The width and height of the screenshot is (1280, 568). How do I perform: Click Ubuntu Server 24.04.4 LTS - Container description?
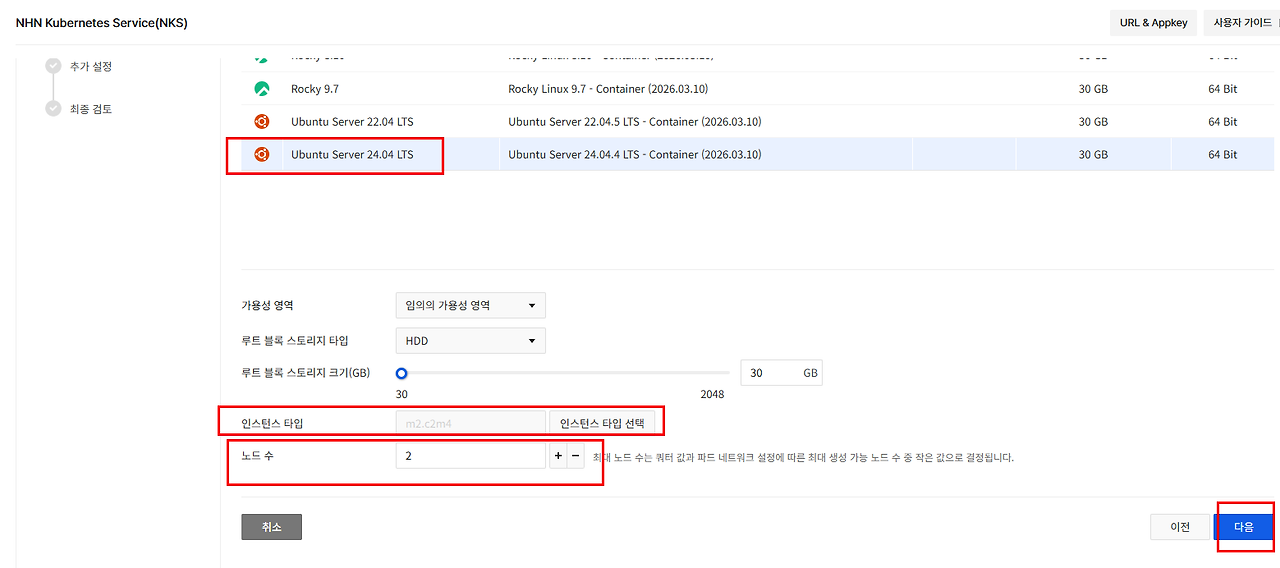click(635, 155)
